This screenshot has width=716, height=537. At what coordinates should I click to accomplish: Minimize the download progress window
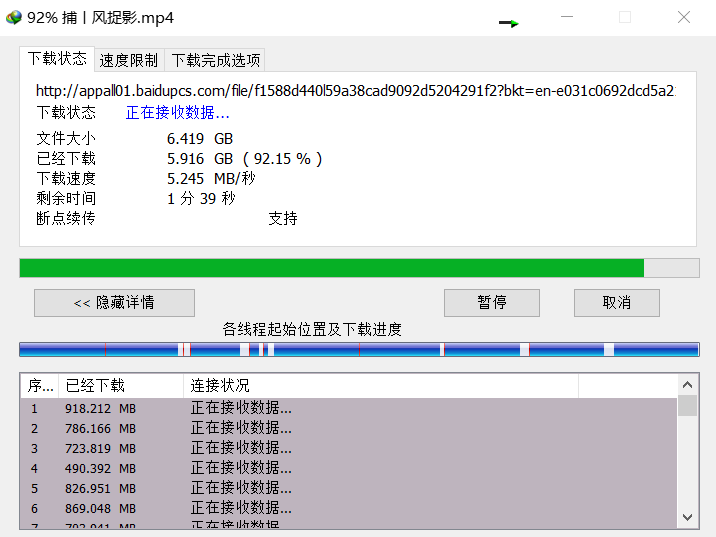coord(567,17)
